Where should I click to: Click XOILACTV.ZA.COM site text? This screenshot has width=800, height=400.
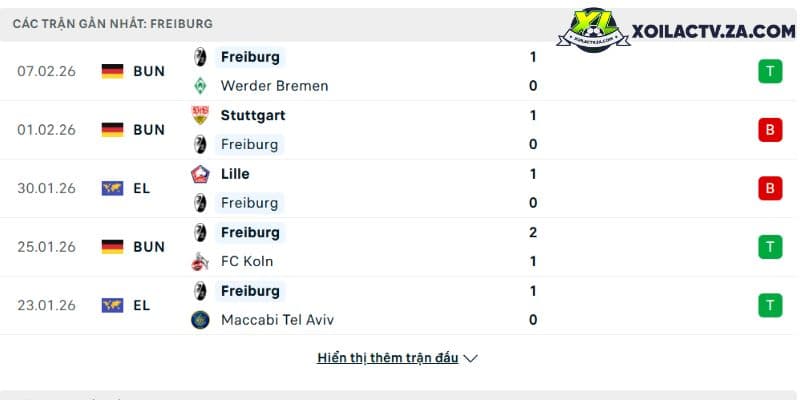(713, 32)
